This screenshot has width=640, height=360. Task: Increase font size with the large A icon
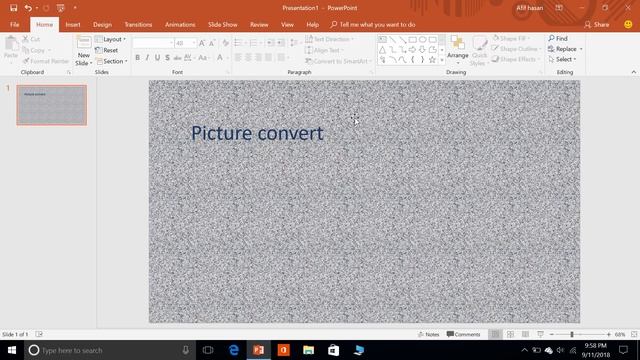pos(202,43)
